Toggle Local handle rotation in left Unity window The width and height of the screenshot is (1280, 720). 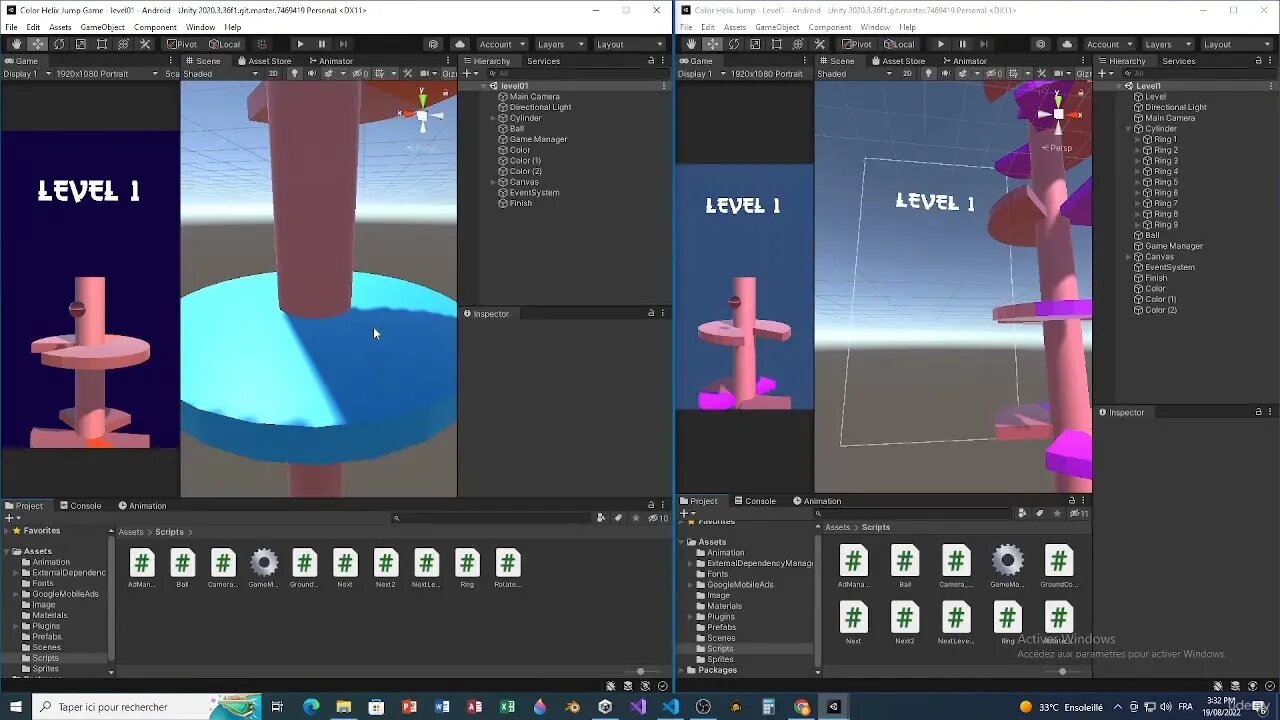coord(224,44)
